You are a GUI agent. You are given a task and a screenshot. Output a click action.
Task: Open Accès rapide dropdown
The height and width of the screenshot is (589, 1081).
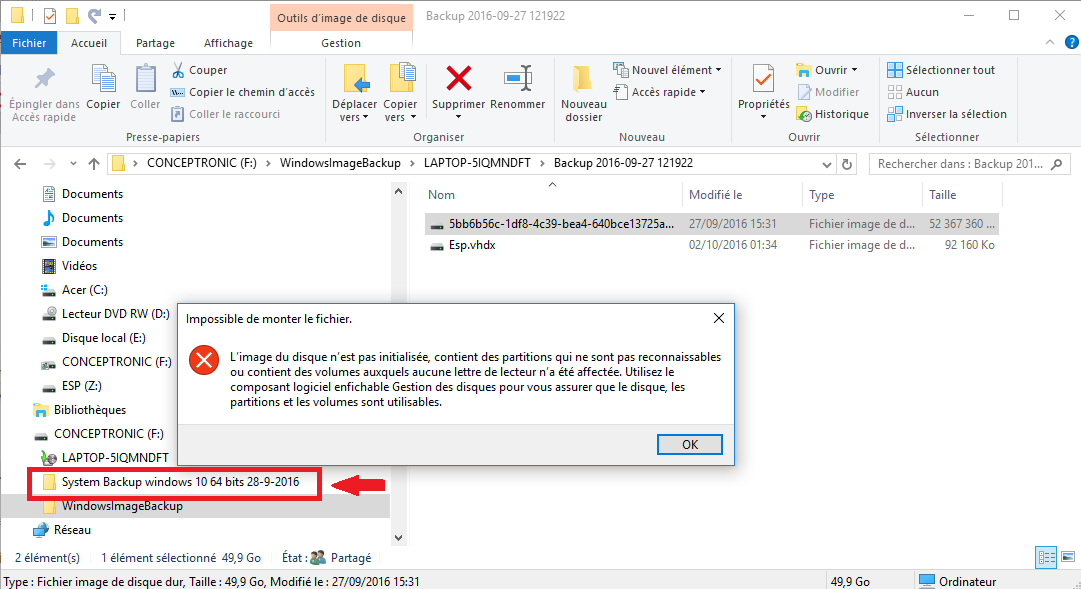pyautogui.click(x=659, y=92)
